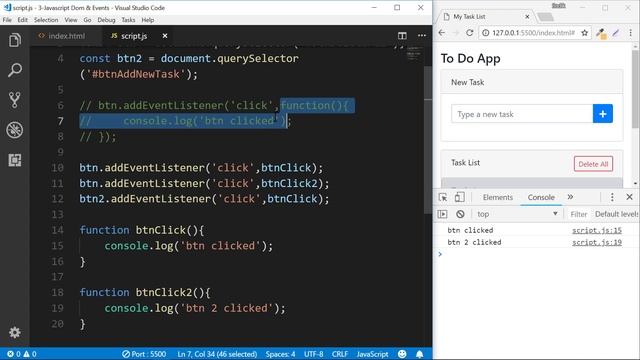The height and width of the screenshot is (360, 640).
Task: Open the Extensions view
Action: point(15,160)
